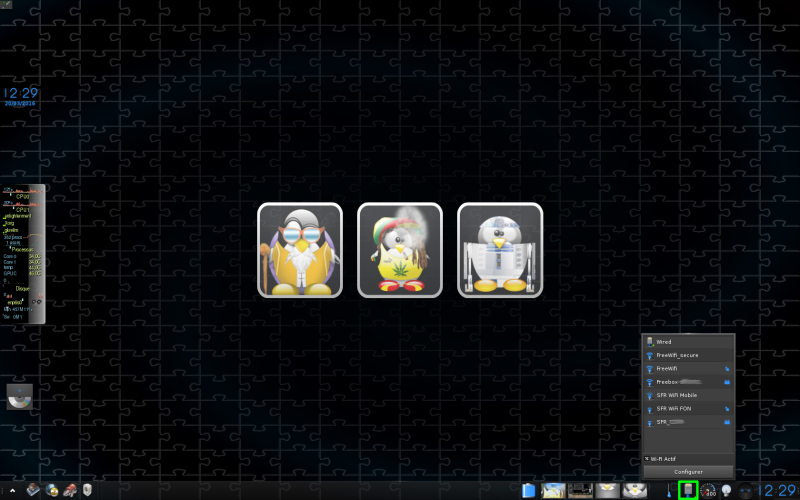Click the shelf digital clock showing 12:29
This screenshot has height=500, width=800.
[778, 491]
